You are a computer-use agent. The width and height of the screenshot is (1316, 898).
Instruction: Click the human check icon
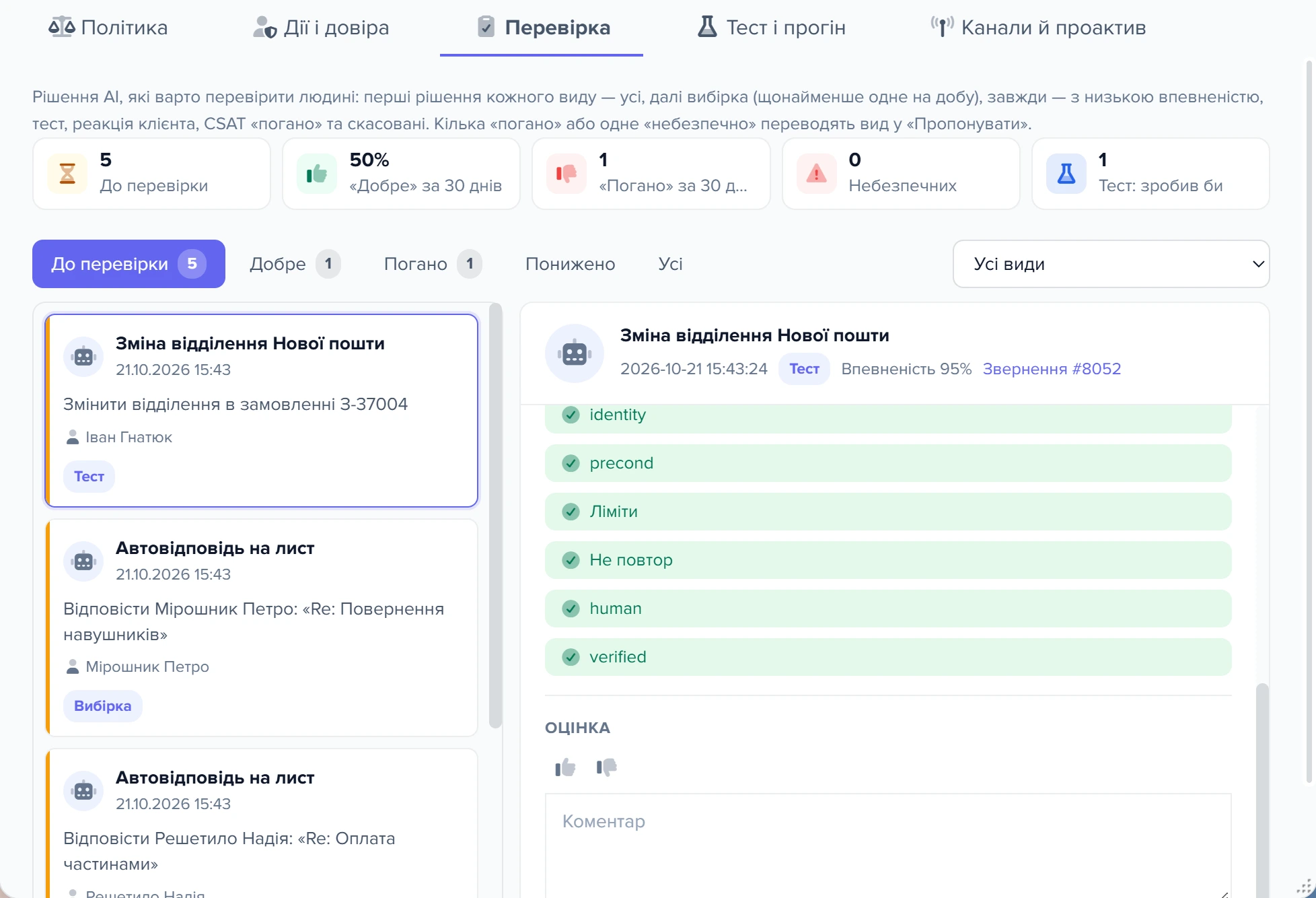[x=571, y=609]
